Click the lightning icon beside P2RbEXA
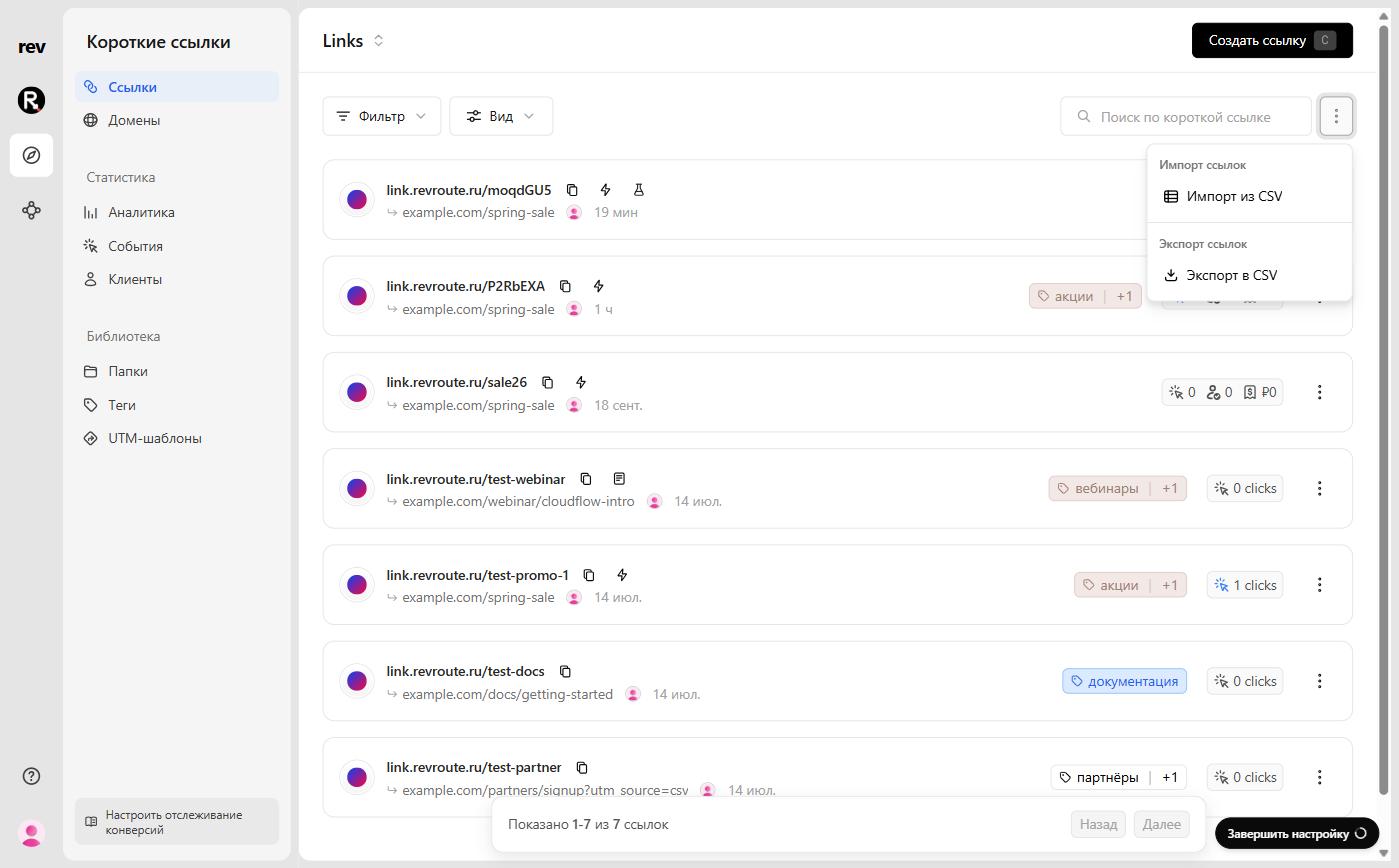This screenshot has width=1399, height=868. point(598,286)
